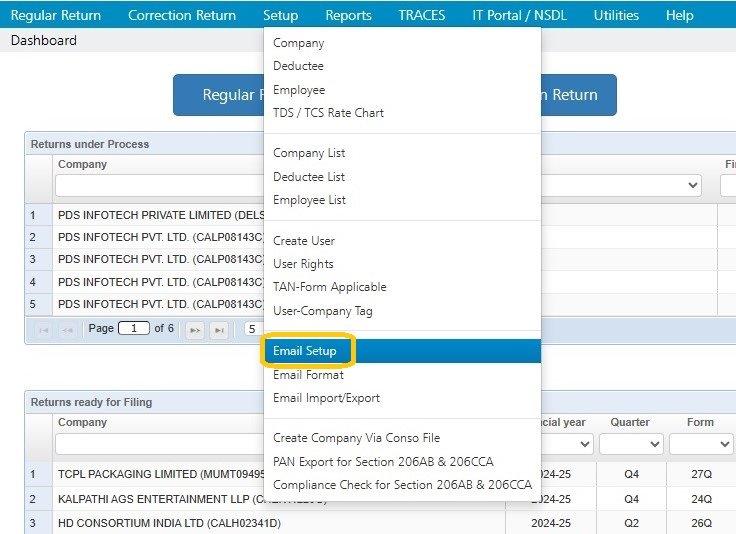This screenshot has height=534, width=736.
Task: Select TDS / TCS Rate Chart
Action: pos(328,113)
